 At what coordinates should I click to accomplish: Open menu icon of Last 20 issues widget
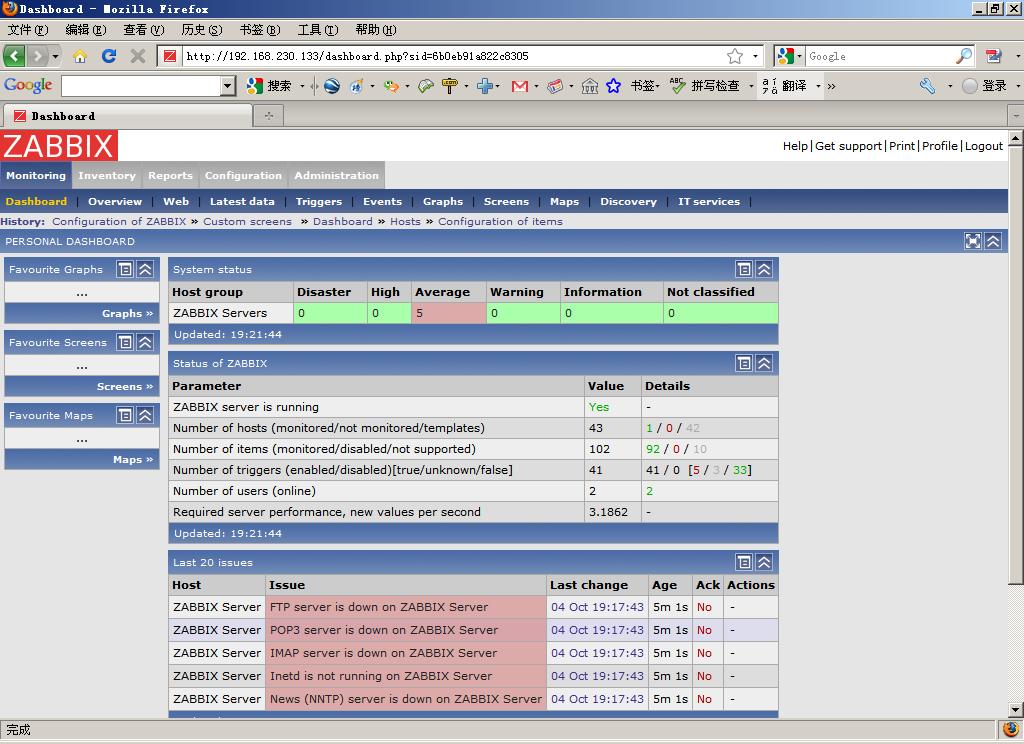(x=743, y=562)
